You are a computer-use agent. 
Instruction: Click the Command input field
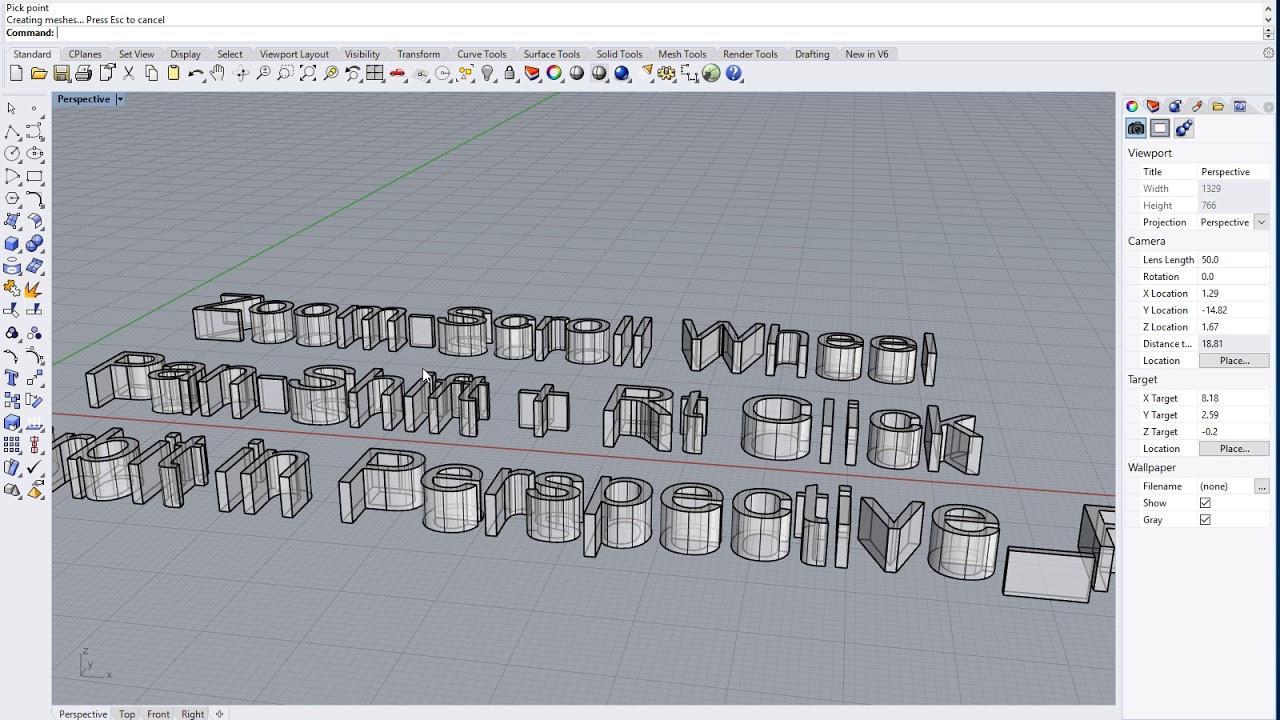660,33
